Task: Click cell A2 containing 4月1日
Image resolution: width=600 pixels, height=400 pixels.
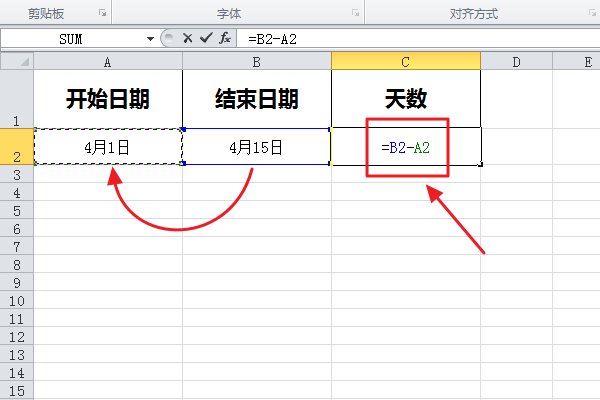Action: coord(107,147)
